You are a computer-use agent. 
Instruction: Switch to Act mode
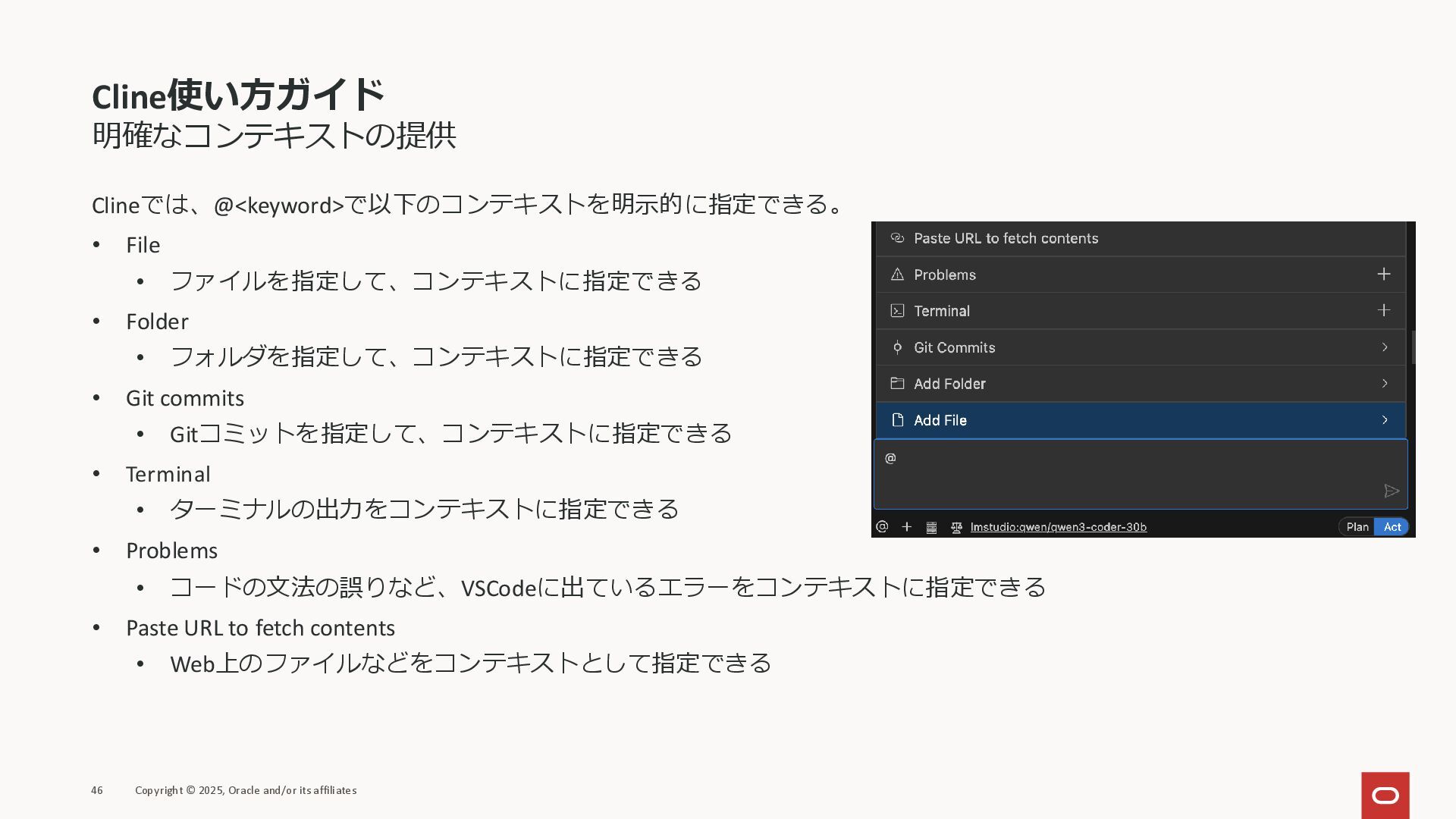point(1392,527)
